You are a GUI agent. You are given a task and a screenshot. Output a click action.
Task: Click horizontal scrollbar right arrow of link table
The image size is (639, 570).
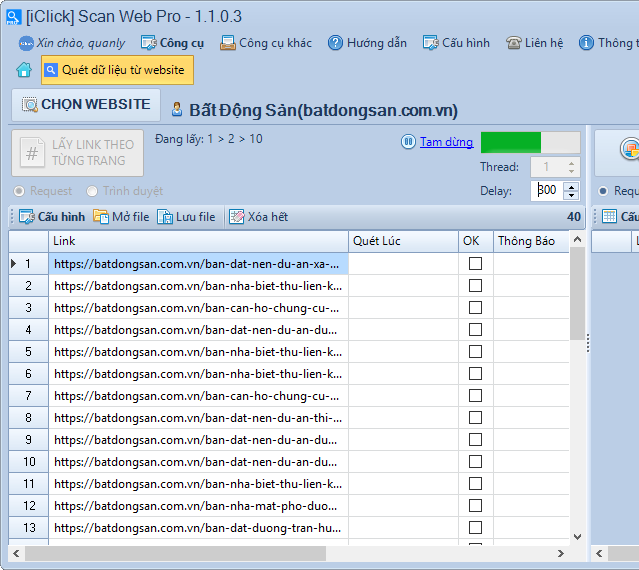(x=561, y=553)
